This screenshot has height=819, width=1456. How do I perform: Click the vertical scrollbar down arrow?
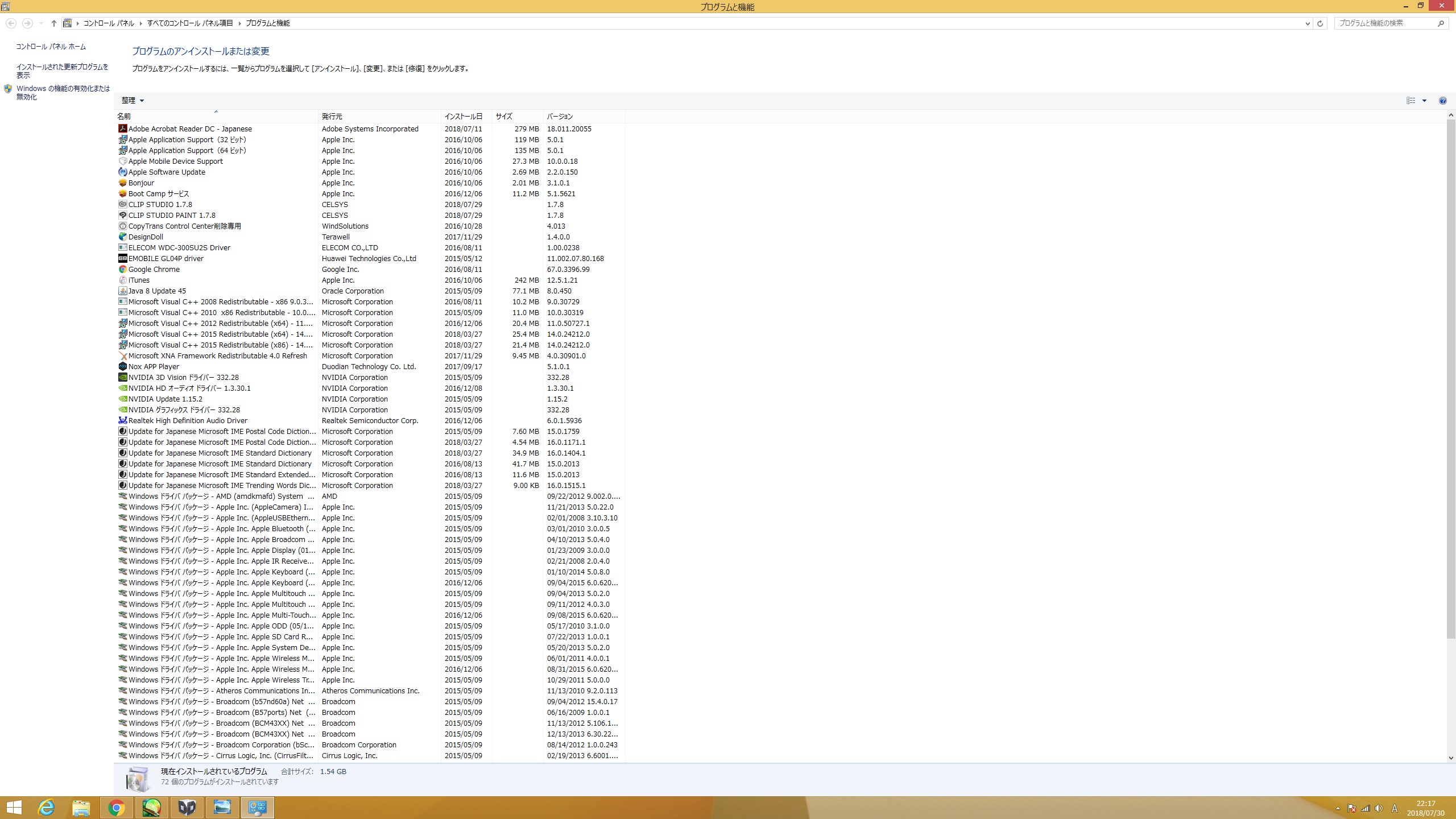(x=1450, y=758)
